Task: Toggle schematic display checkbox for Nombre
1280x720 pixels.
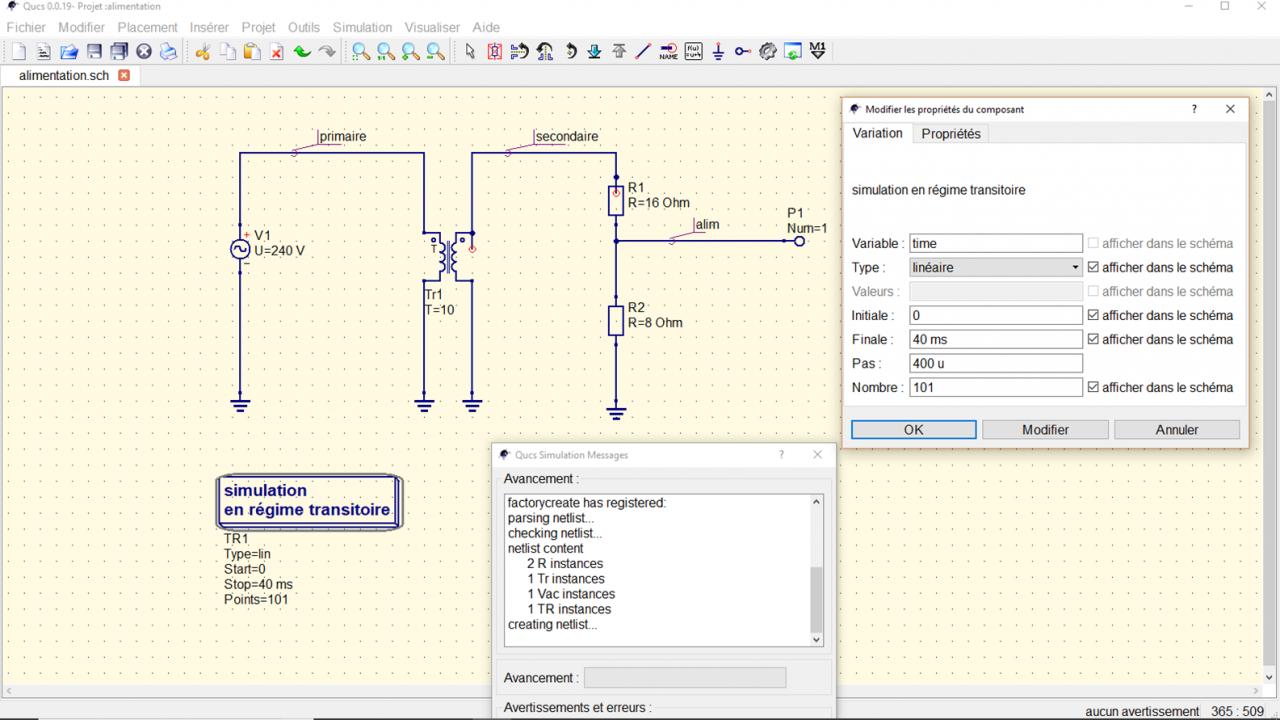Action: point(1093,388)
